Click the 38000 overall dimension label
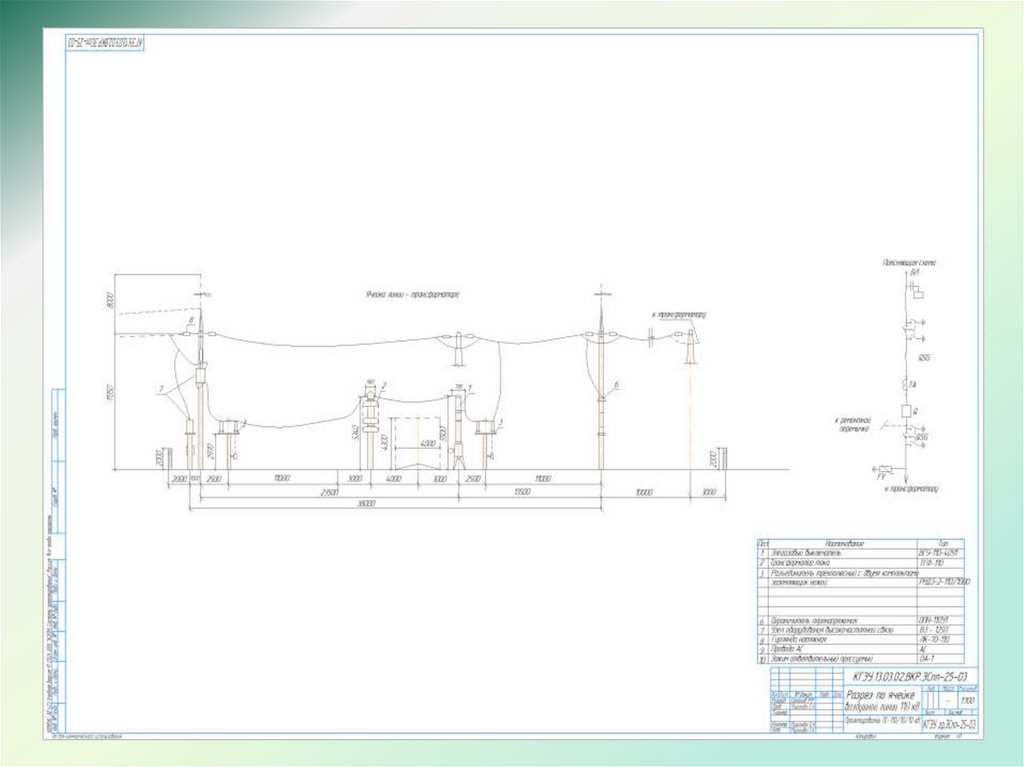 tap(366, 504)
